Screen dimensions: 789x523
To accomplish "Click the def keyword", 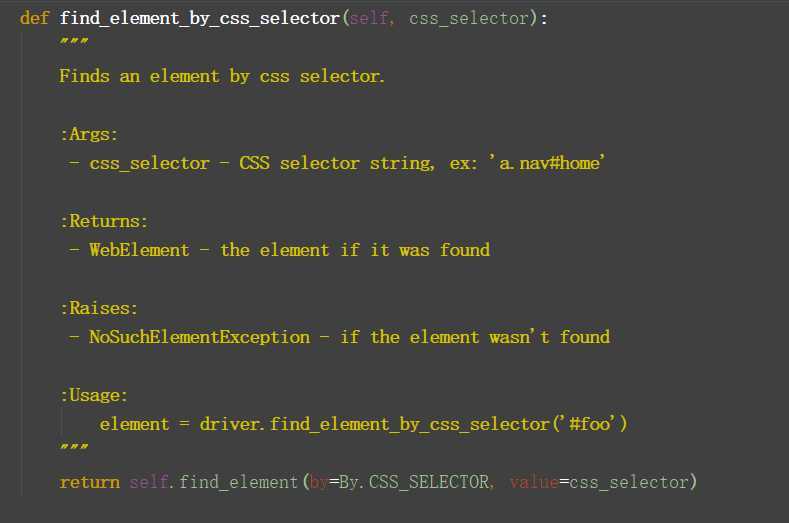I will (x=34, y=18).
